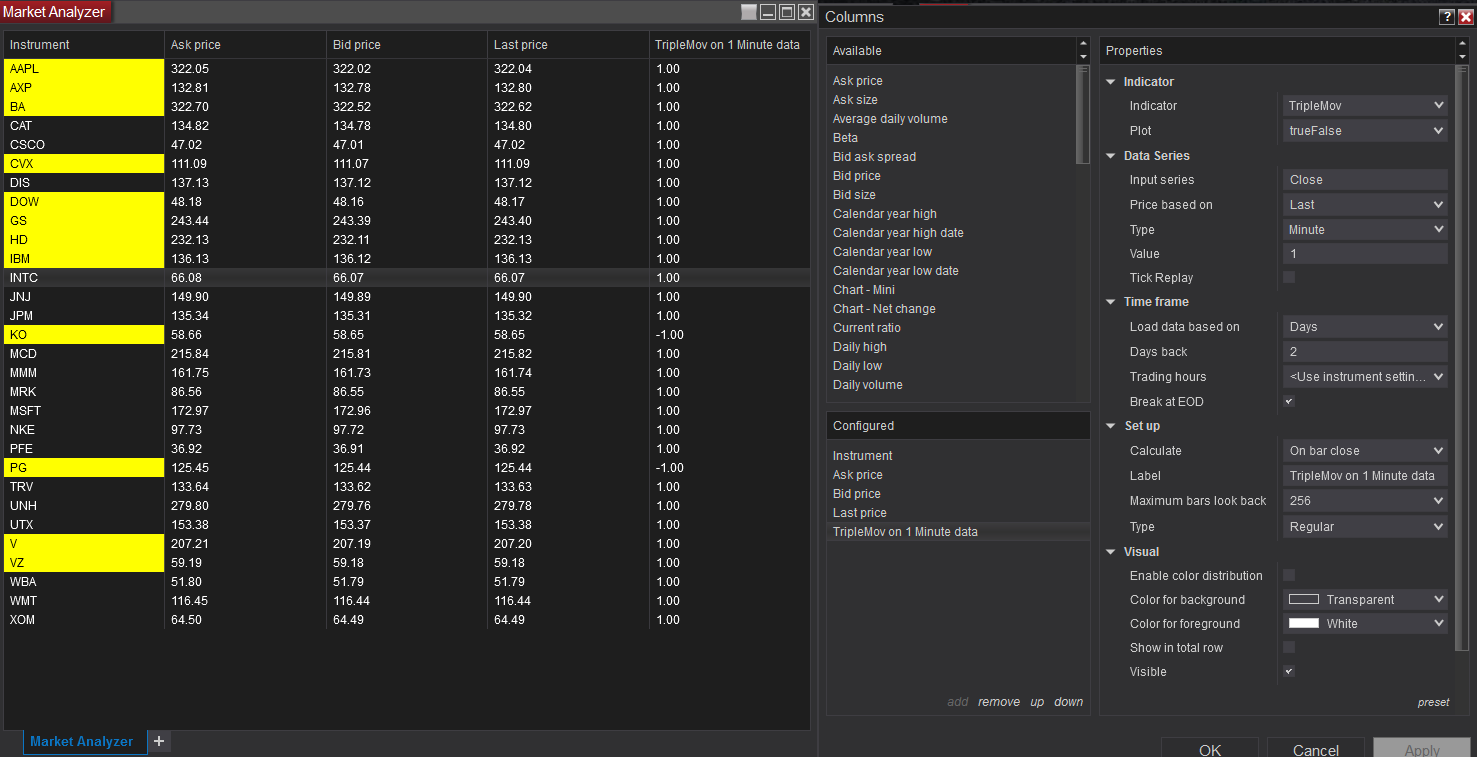
Task: Check the Show in total row box
Action: (1289, 647)
